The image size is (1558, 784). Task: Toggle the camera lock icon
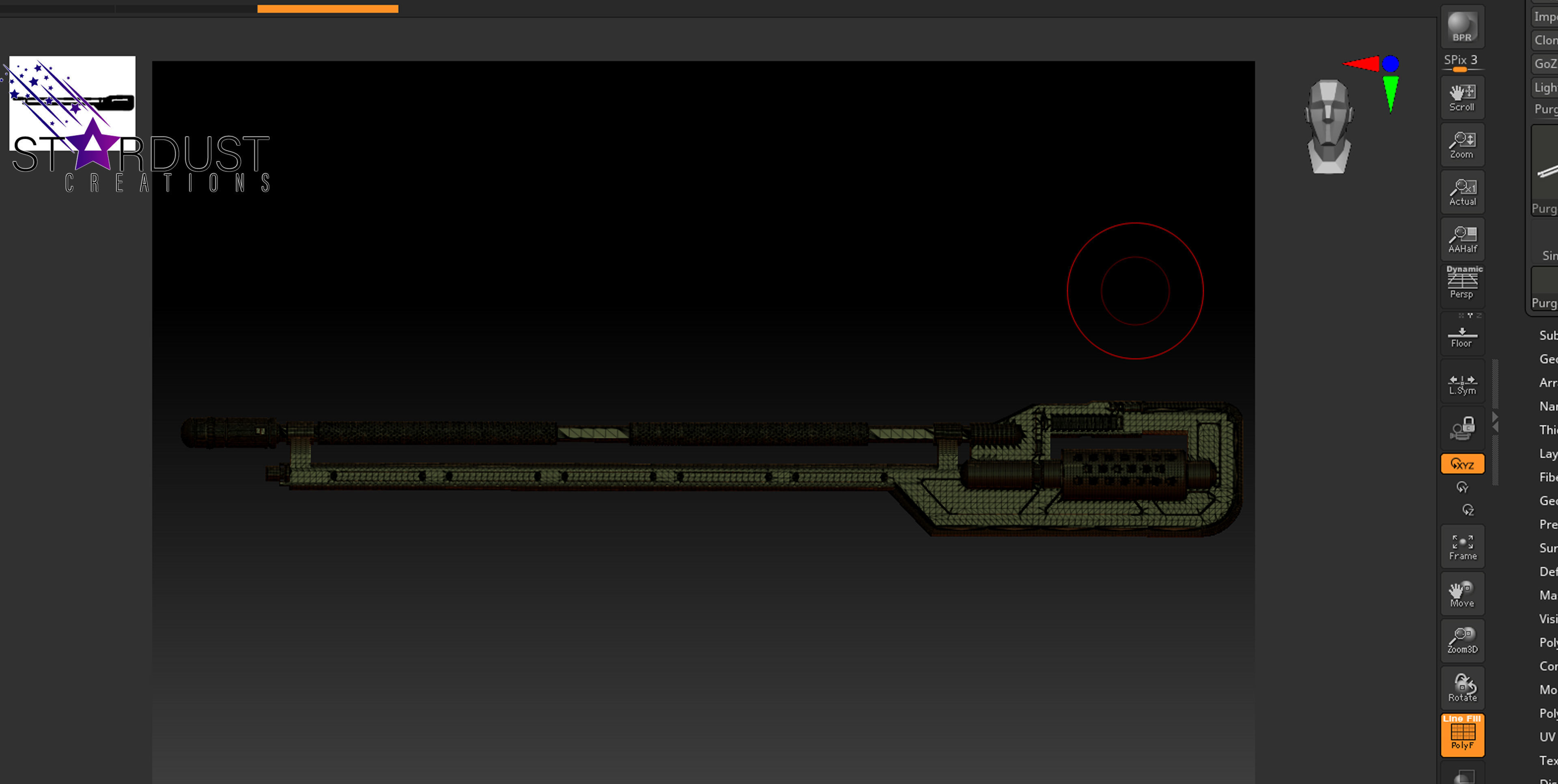pos(1462,428)
